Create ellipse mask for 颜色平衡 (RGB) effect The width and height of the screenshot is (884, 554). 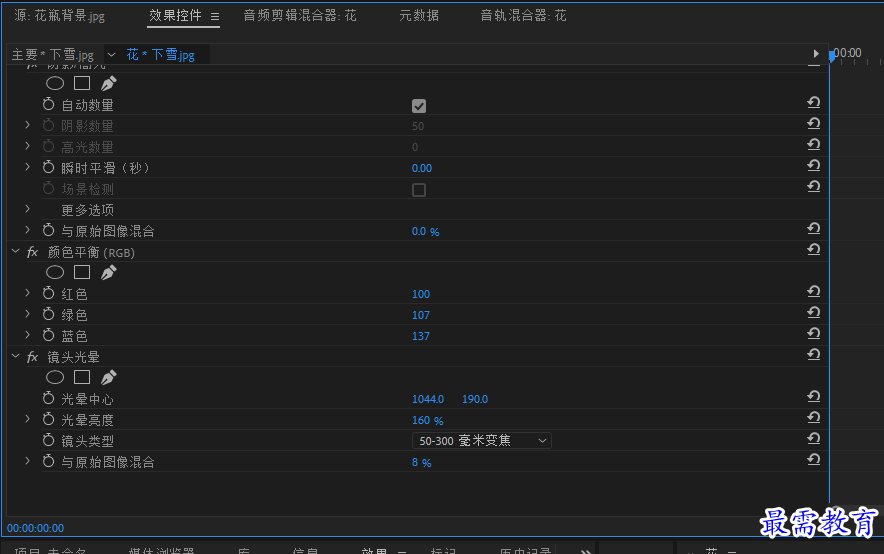(55, 272)
